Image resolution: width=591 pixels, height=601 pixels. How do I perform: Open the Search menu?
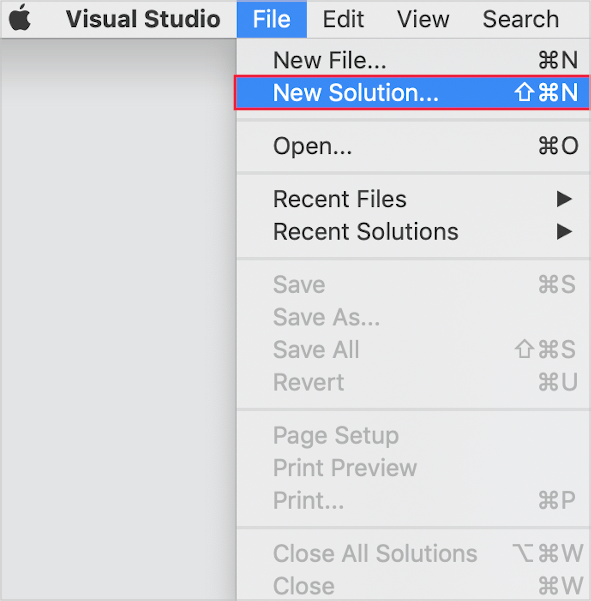(520, 19)
